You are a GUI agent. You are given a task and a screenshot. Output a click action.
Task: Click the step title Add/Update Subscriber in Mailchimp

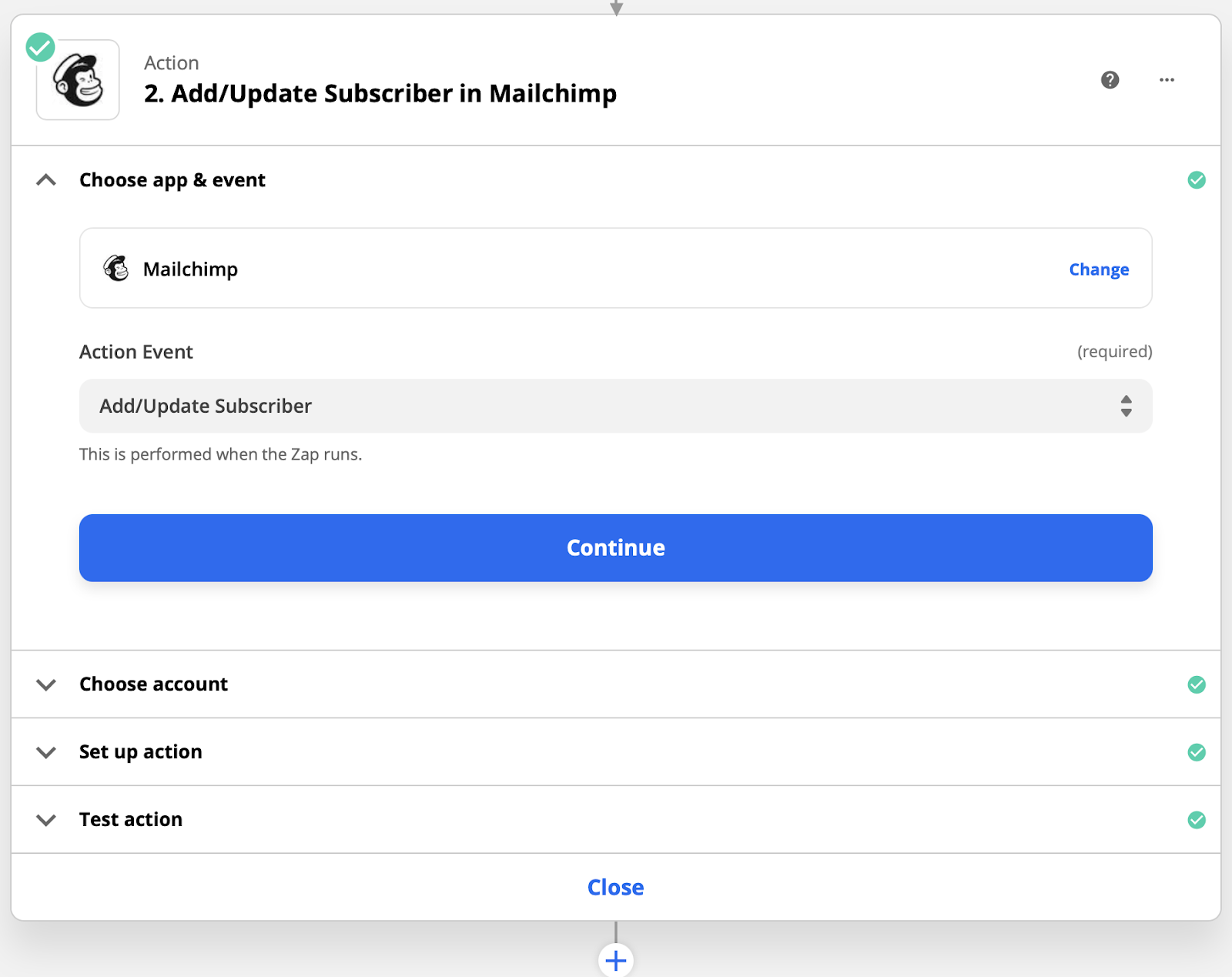[x=380, y=93]
